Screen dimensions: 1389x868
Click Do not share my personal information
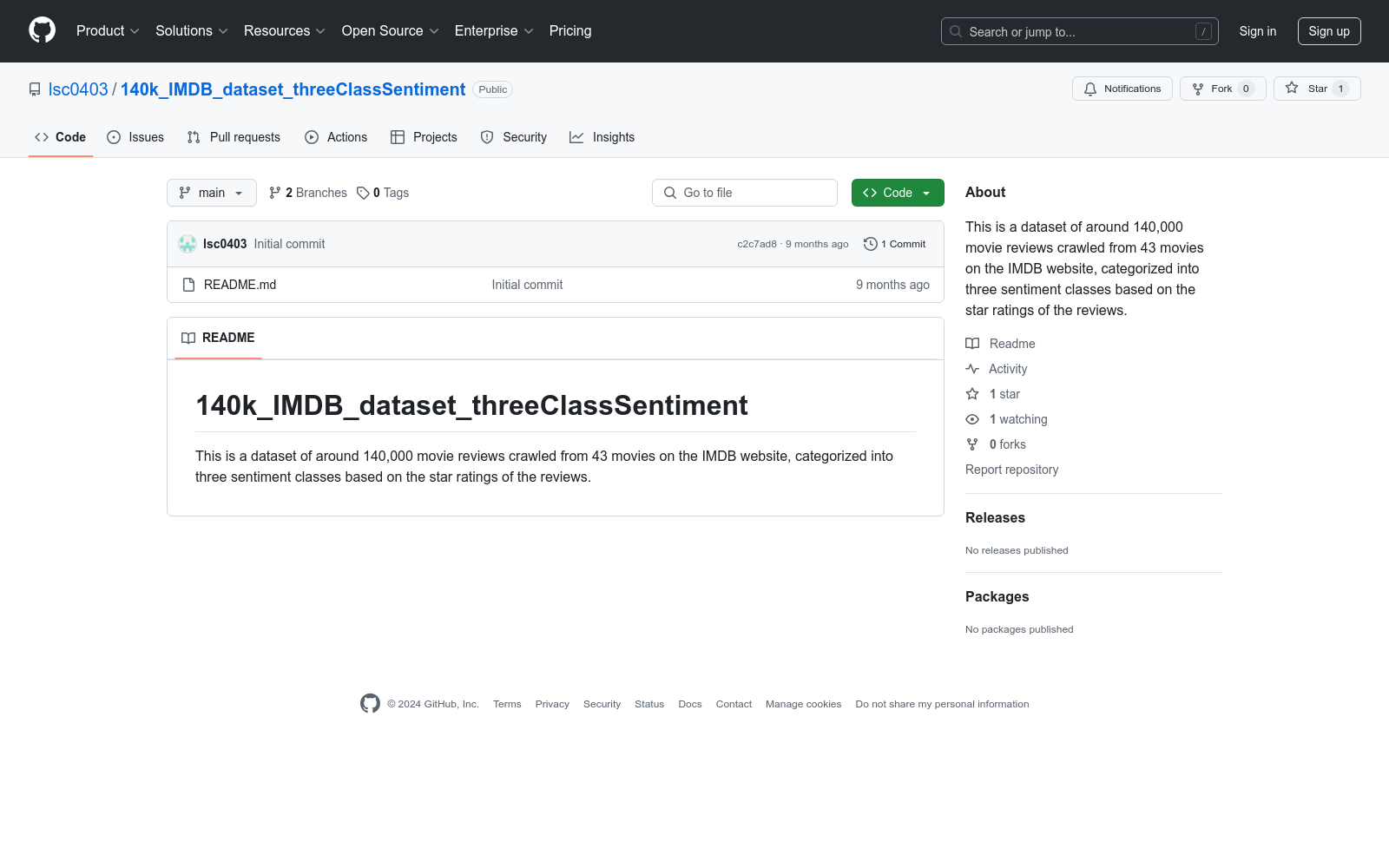tap(942, 704)
